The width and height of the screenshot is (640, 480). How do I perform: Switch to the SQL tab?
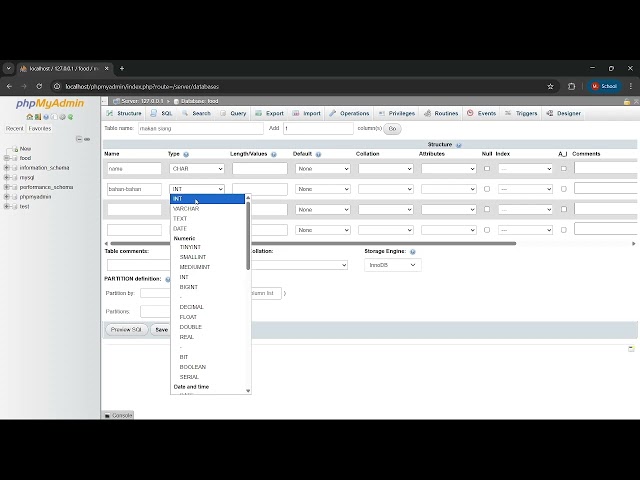tap(162, 113)
